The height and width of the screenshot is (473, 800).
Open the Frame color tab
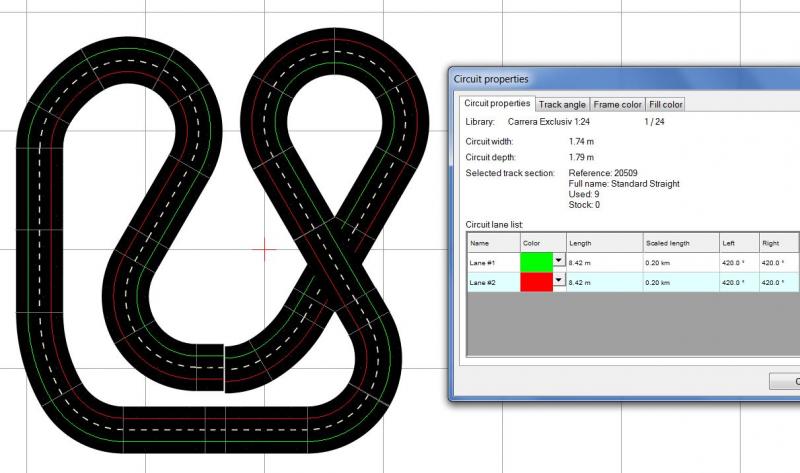(616, 104)
